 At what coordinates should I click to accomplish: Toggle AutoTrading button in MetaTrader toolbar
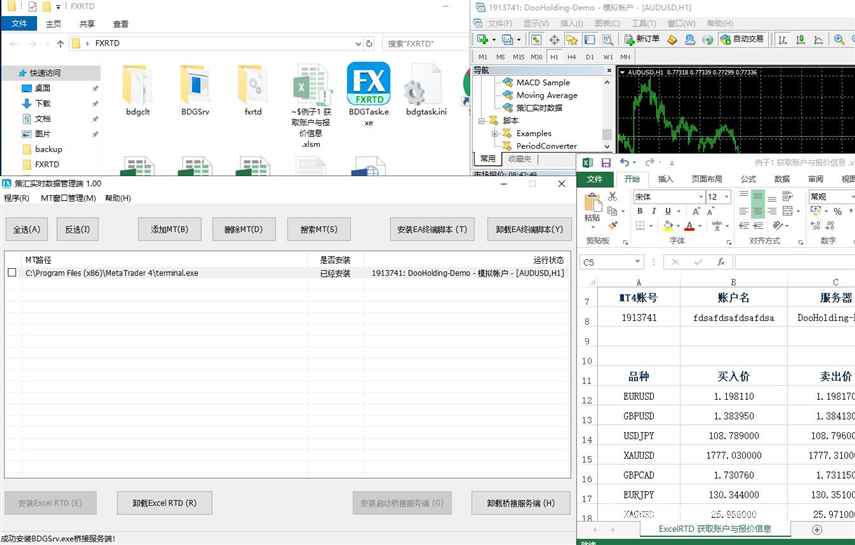(743, 39)
